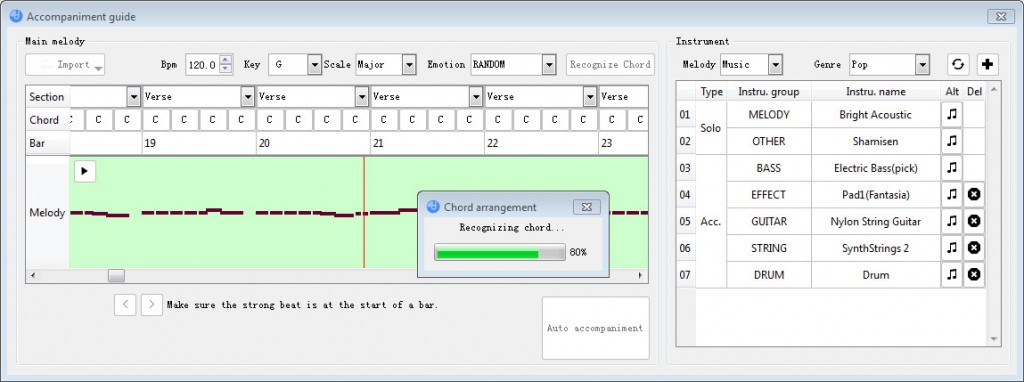The width and height of the screenshot is (1024, 382).
Task: Open the Melody dropdown showing Music
Action: (752, 65)
